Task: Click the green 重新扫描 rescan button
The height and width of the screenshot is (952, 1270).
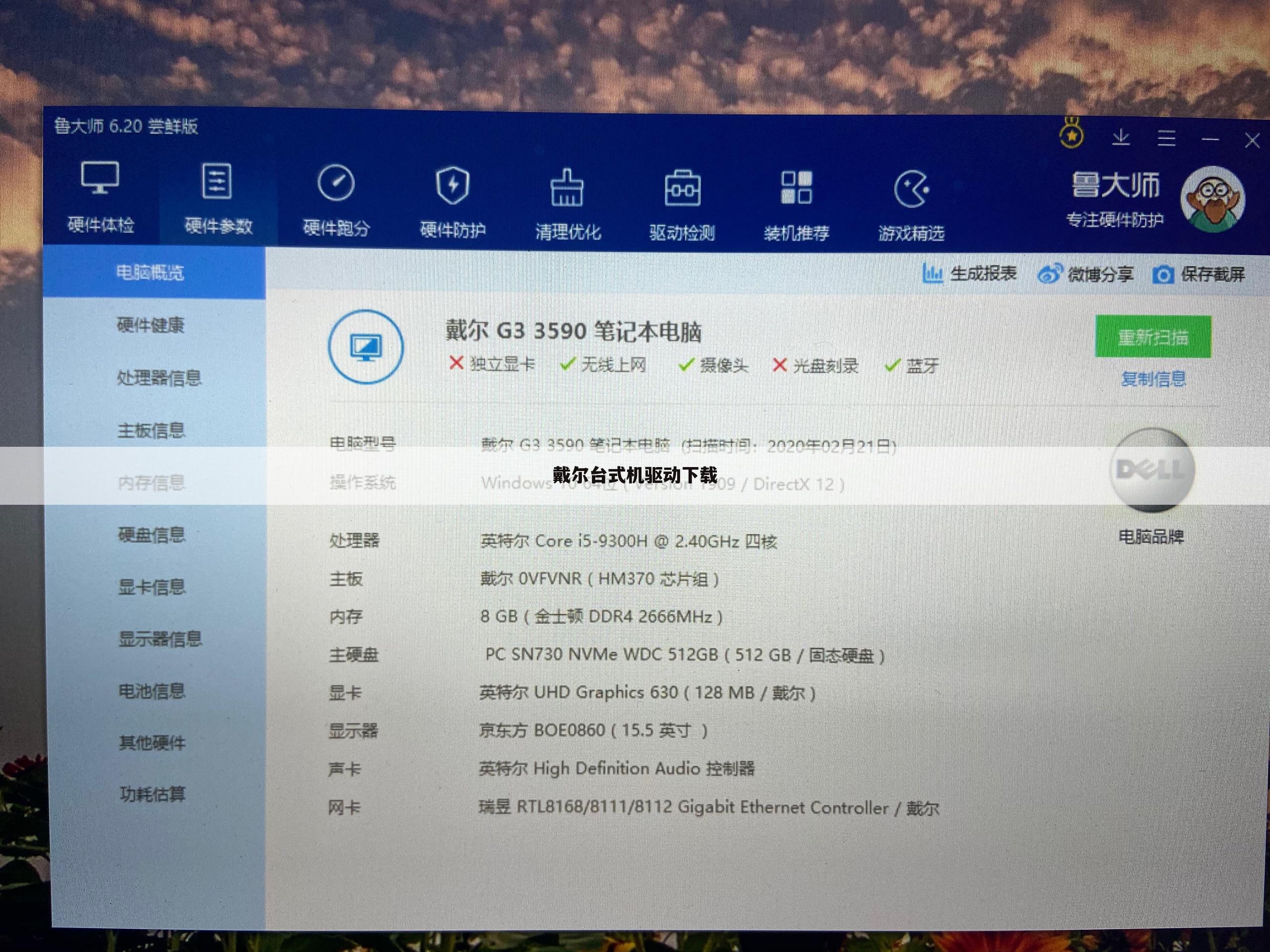Action: 1153,336
